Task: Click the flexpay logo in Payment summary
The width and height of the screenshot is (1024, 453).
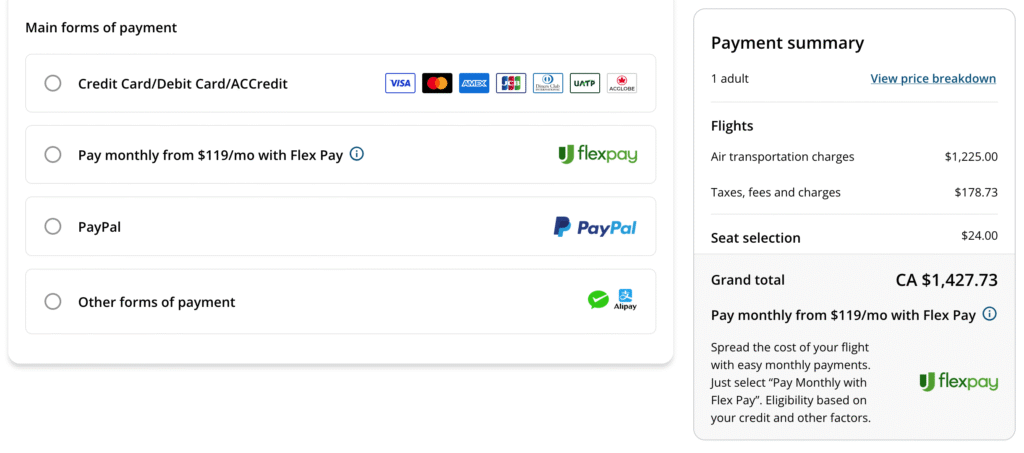Action: (x=958, y=381)
